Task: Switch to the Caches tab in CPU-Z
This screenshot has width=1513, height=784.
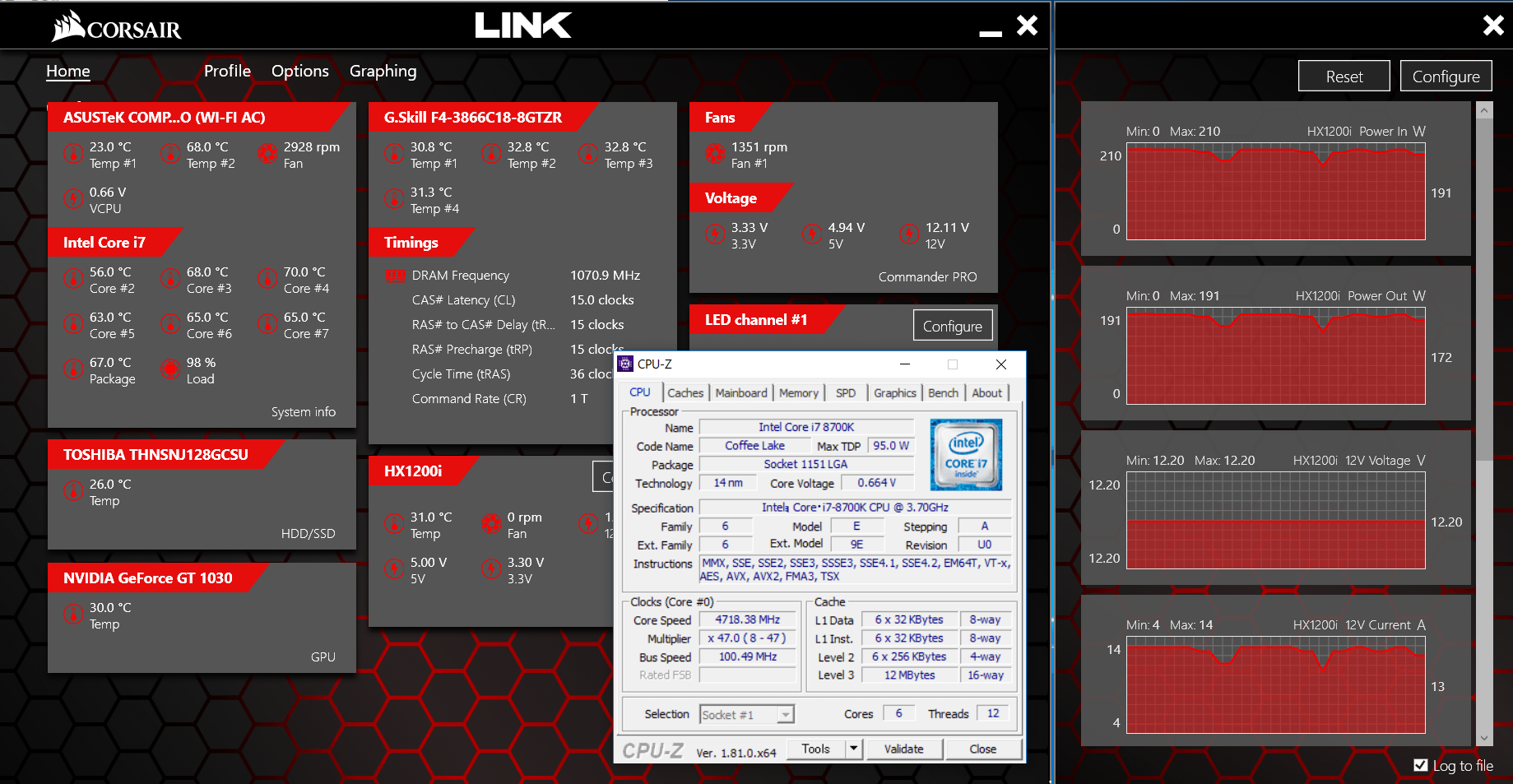Action: click(685, 393)
